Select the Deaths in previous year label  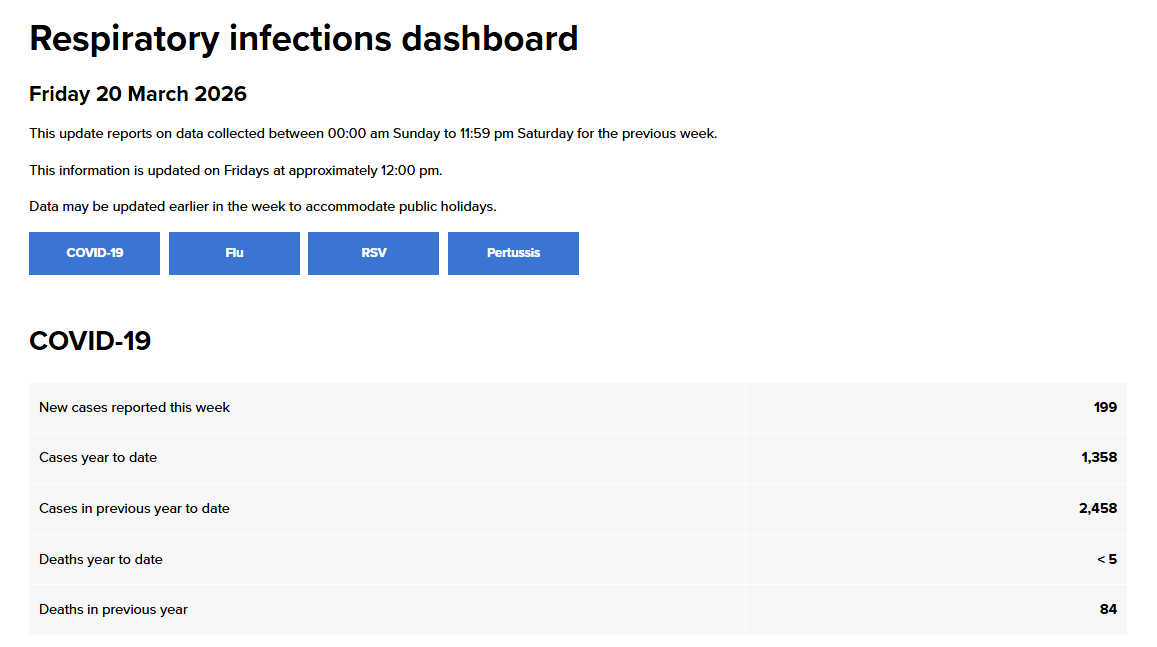click(113, 609)
